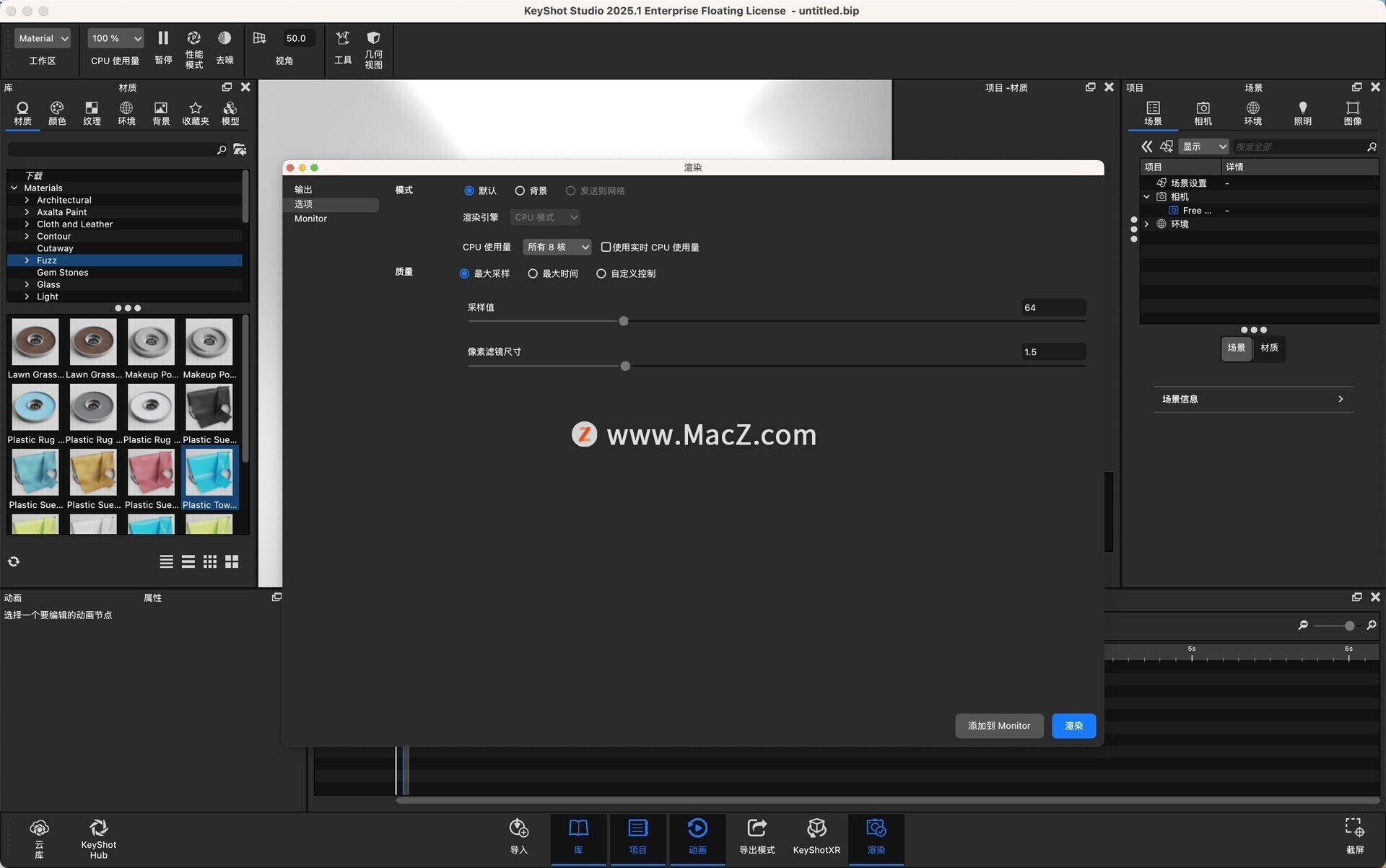Enable real-time CPU usage checkbox

(606, 247)
